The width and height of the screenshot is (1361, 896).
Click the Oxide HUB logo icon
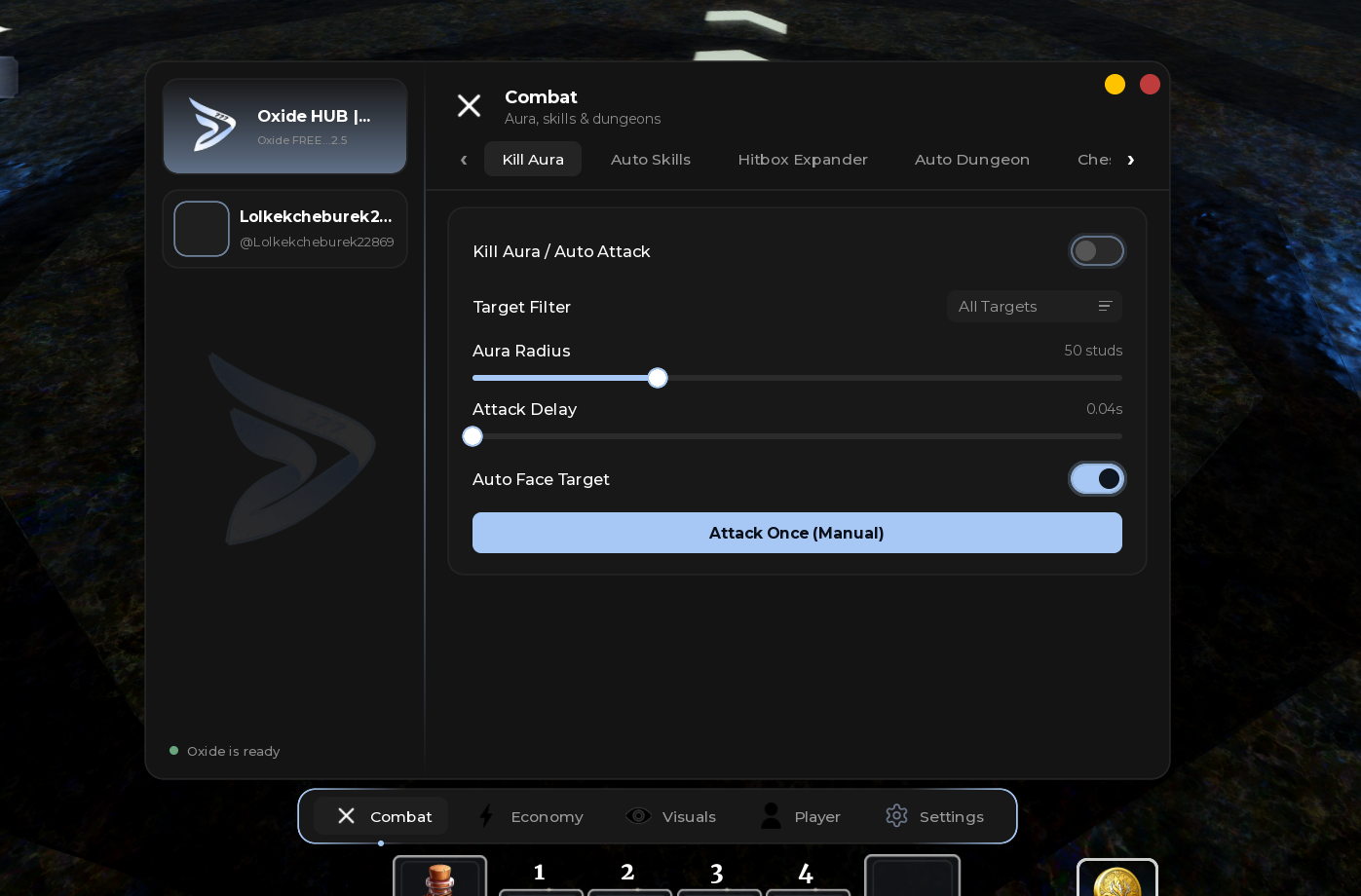[212, 125]
